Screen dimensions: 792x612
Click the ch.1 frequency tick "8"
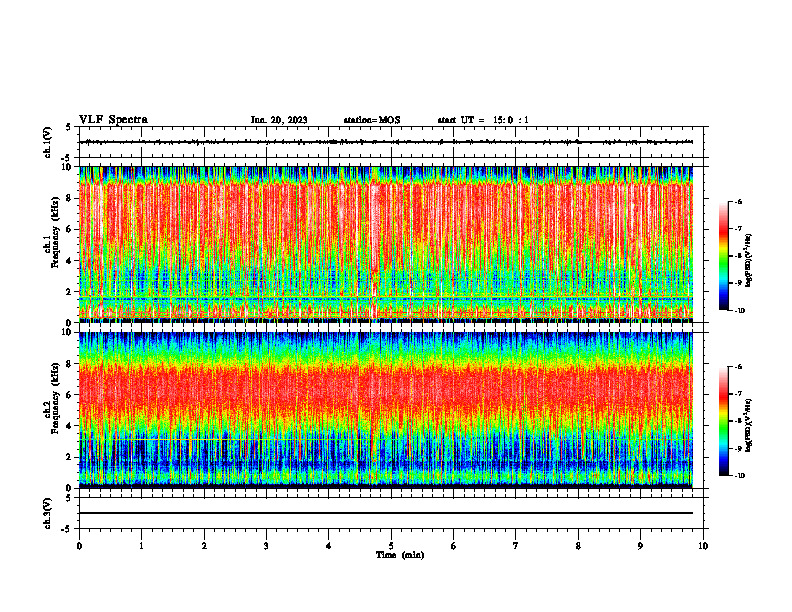[x=69, y=198]
